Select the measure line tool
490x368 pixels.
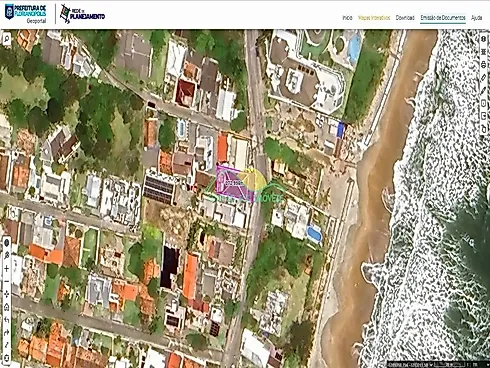coord(6,345)
